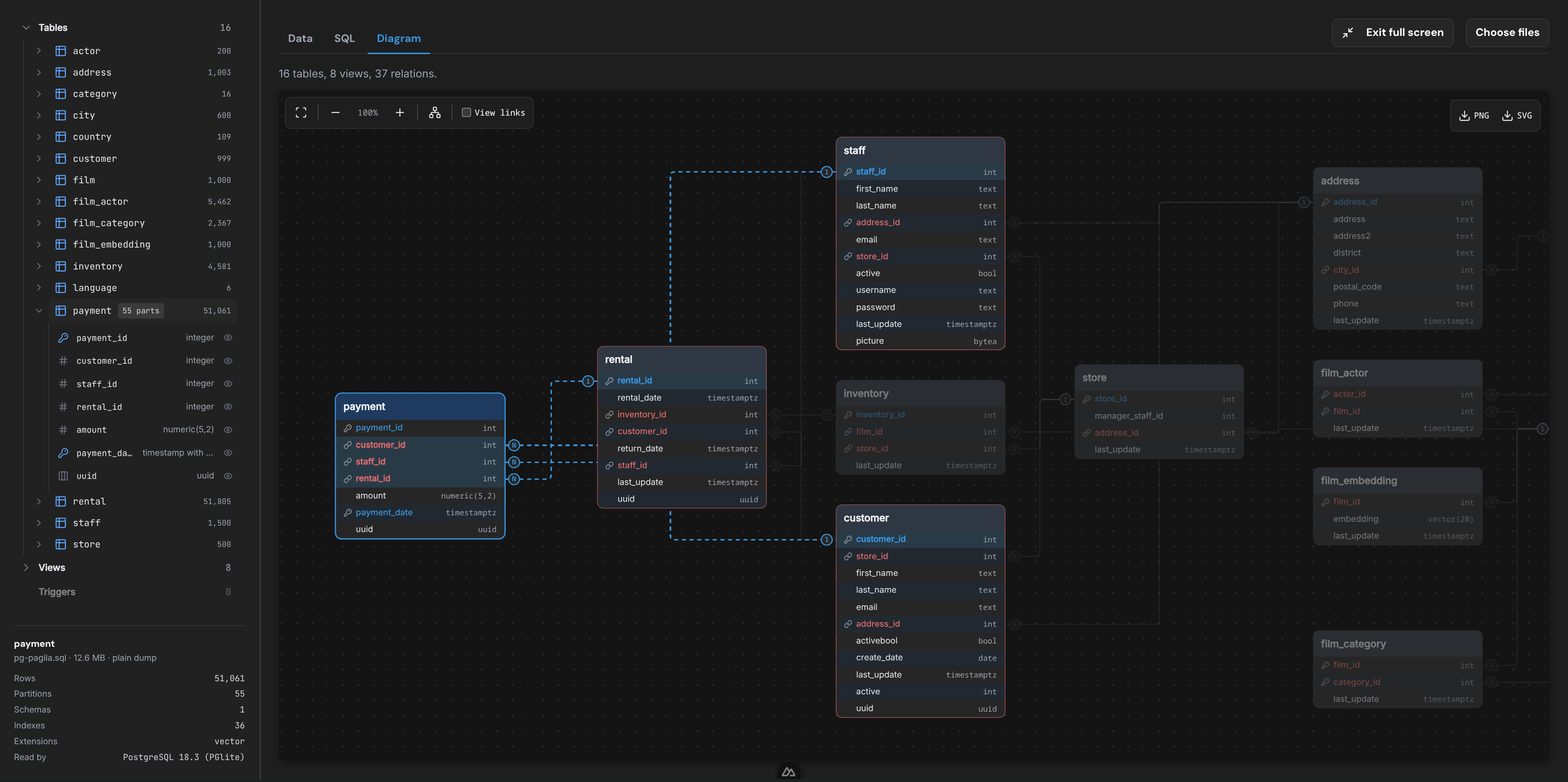The image size is (1568, 782).
Task: Expand the address table chevron
Action: [x=39, y=72]
